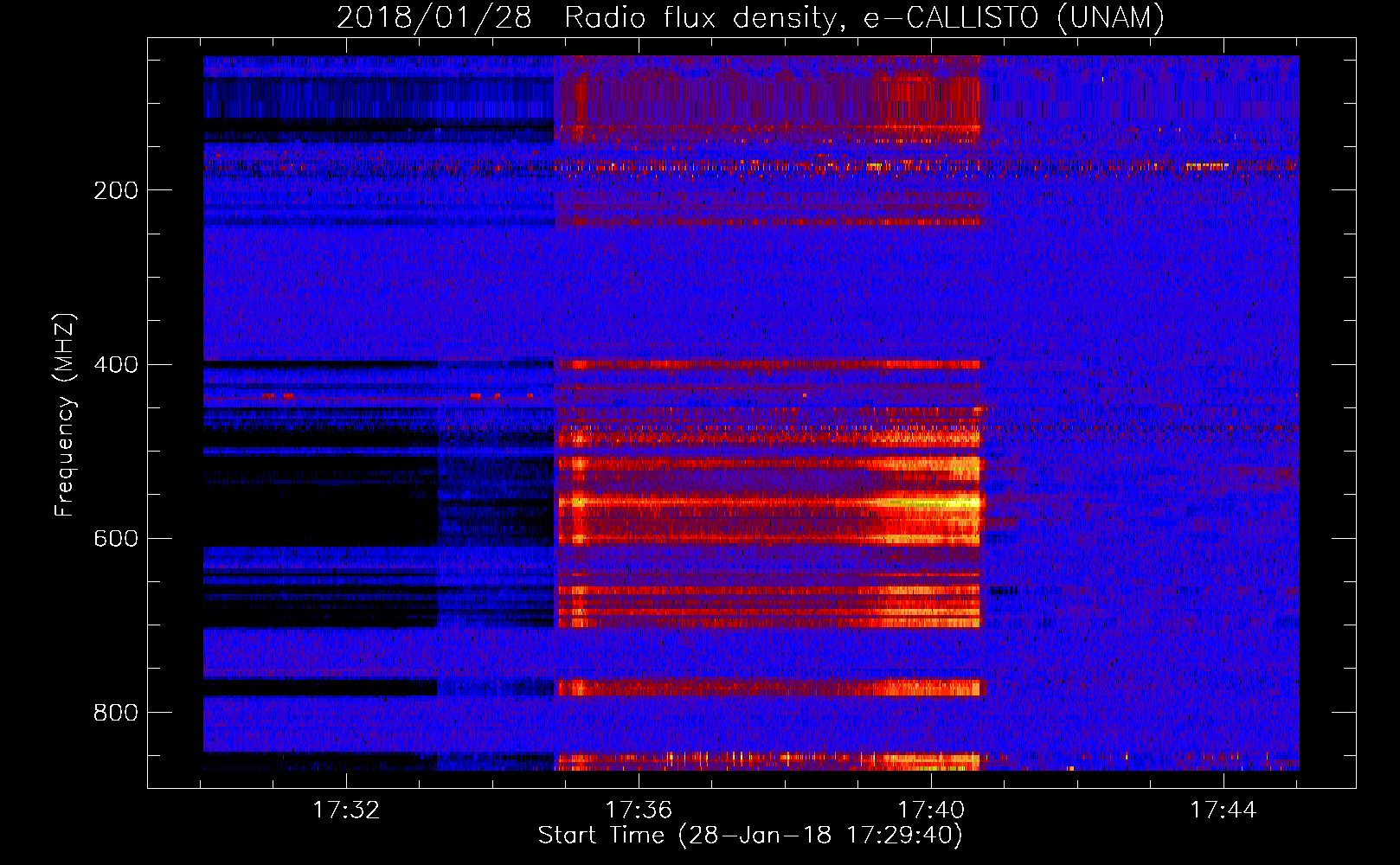1400x865 pixels.
Task: Click the 800 frequency tick label
Action: click(116, 713)
